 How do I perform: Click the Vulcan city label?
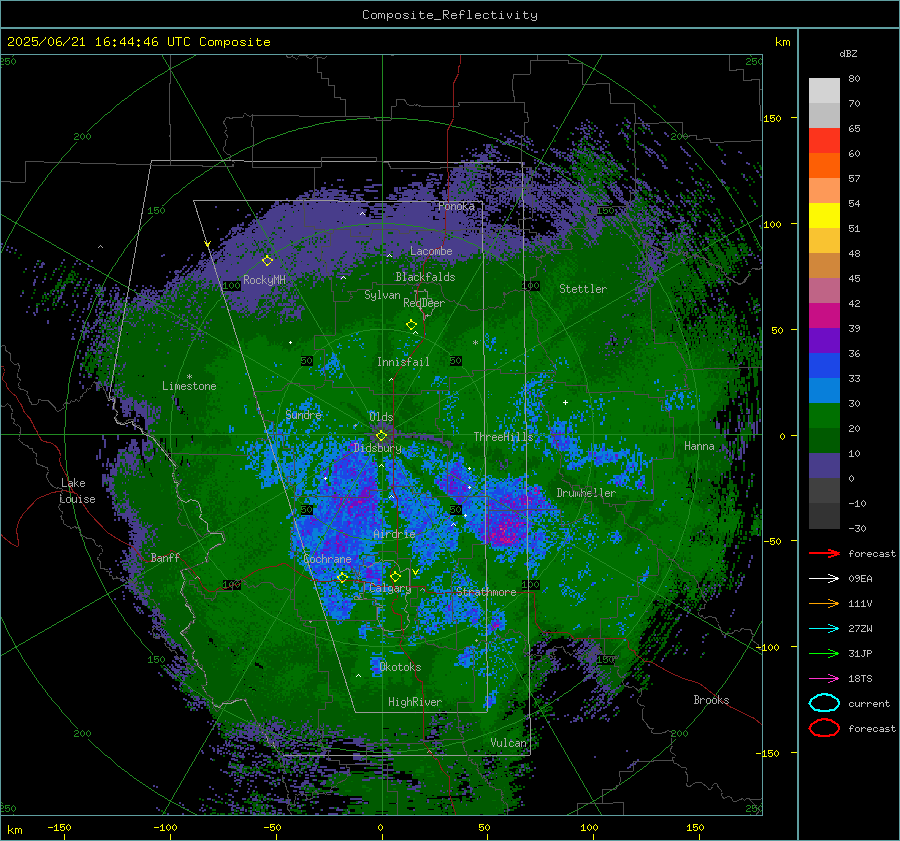coord(508,743)
